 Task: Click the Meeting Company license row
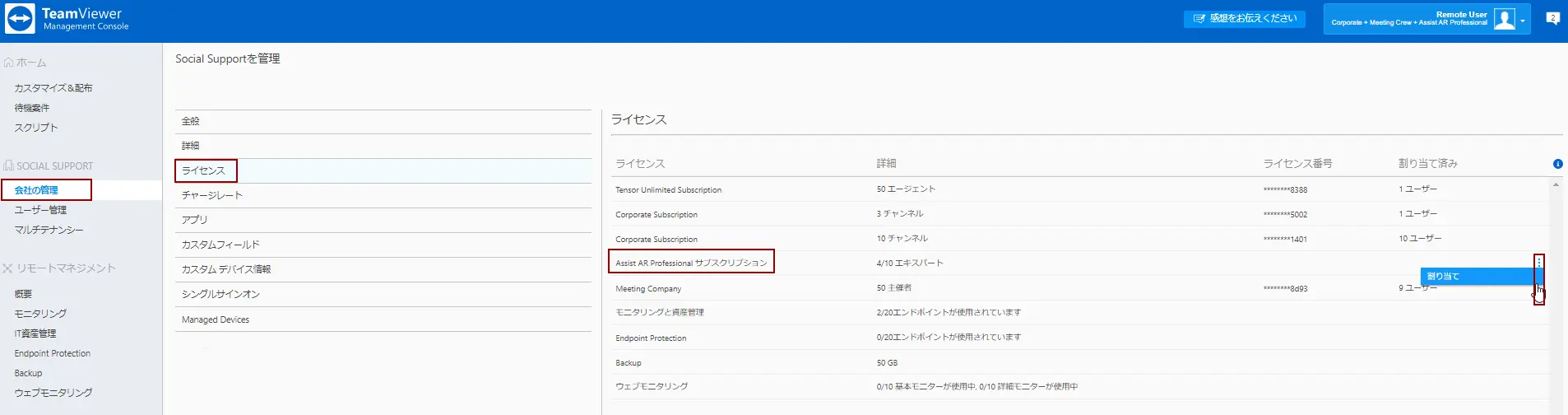(1080, 288)
